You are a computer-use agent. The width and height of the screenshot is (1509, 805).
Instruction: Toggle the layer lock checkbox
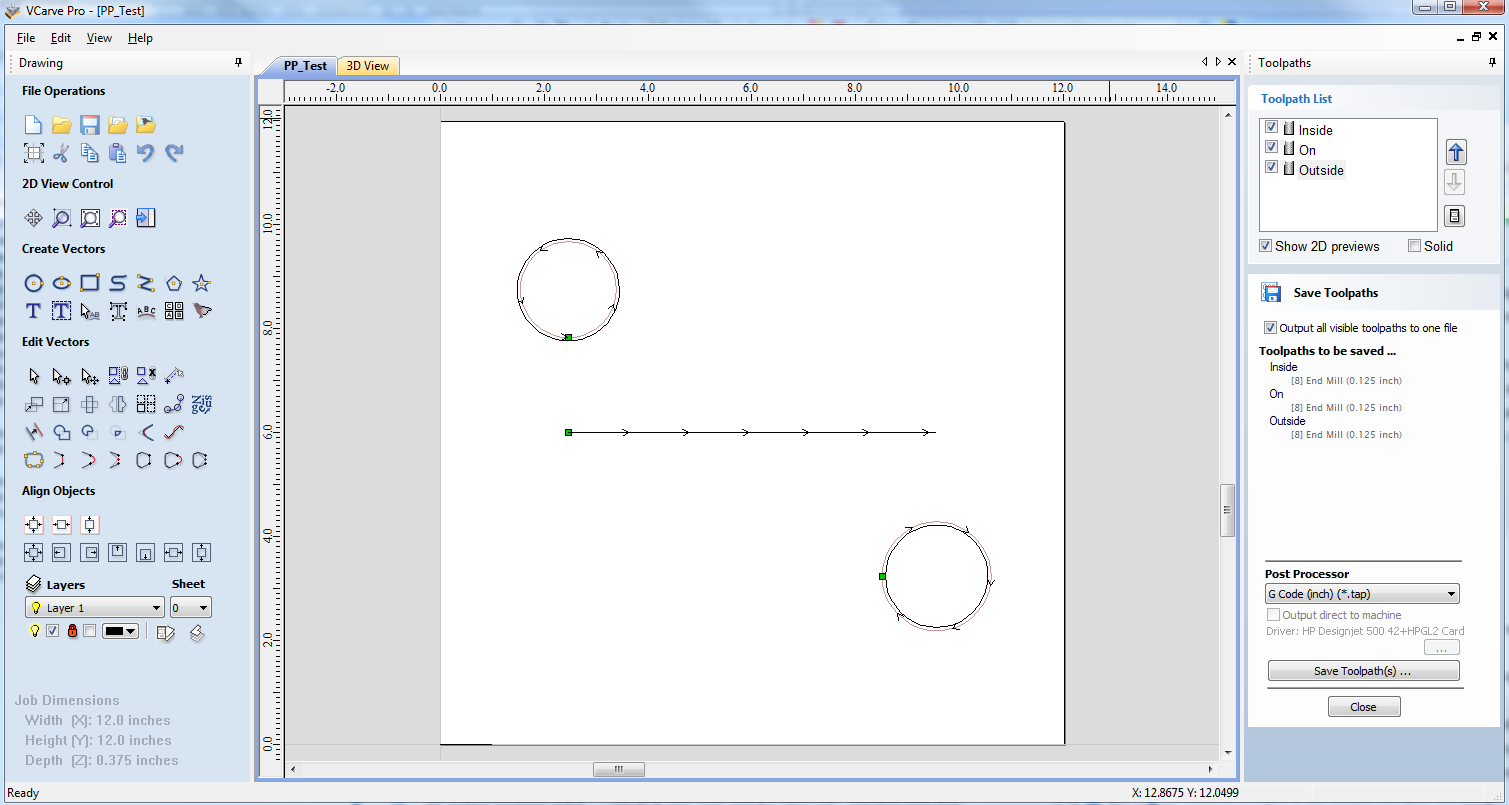coord(90,631)
